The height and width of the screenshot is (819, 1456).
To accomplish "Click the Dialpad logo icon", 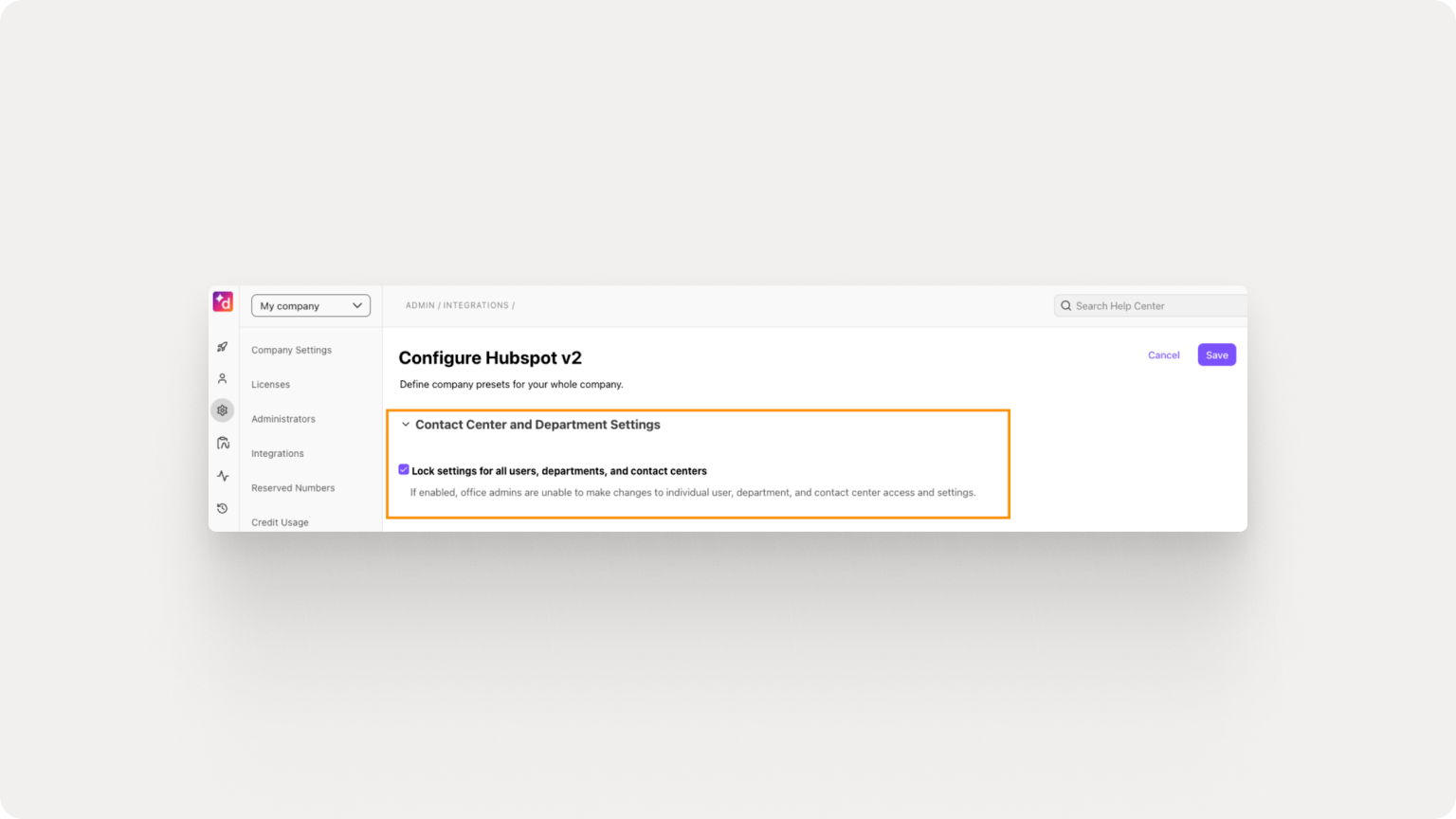I will 222,301.
